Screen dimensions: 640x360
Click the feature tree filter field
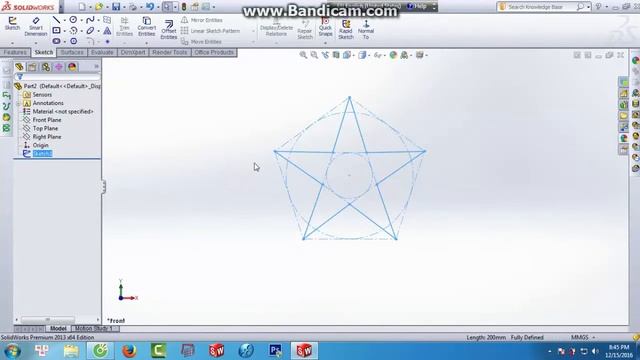(58, 77)
